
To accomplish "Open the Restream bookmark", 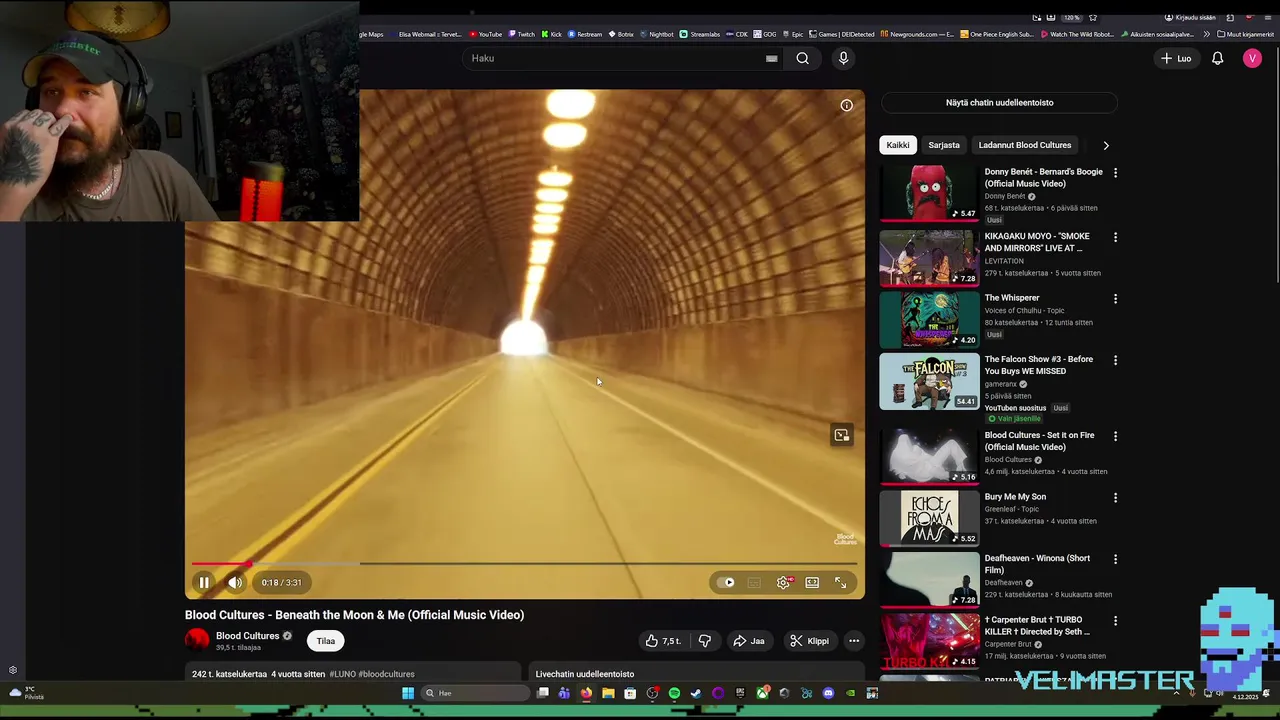I will click(x=585, y=34).
